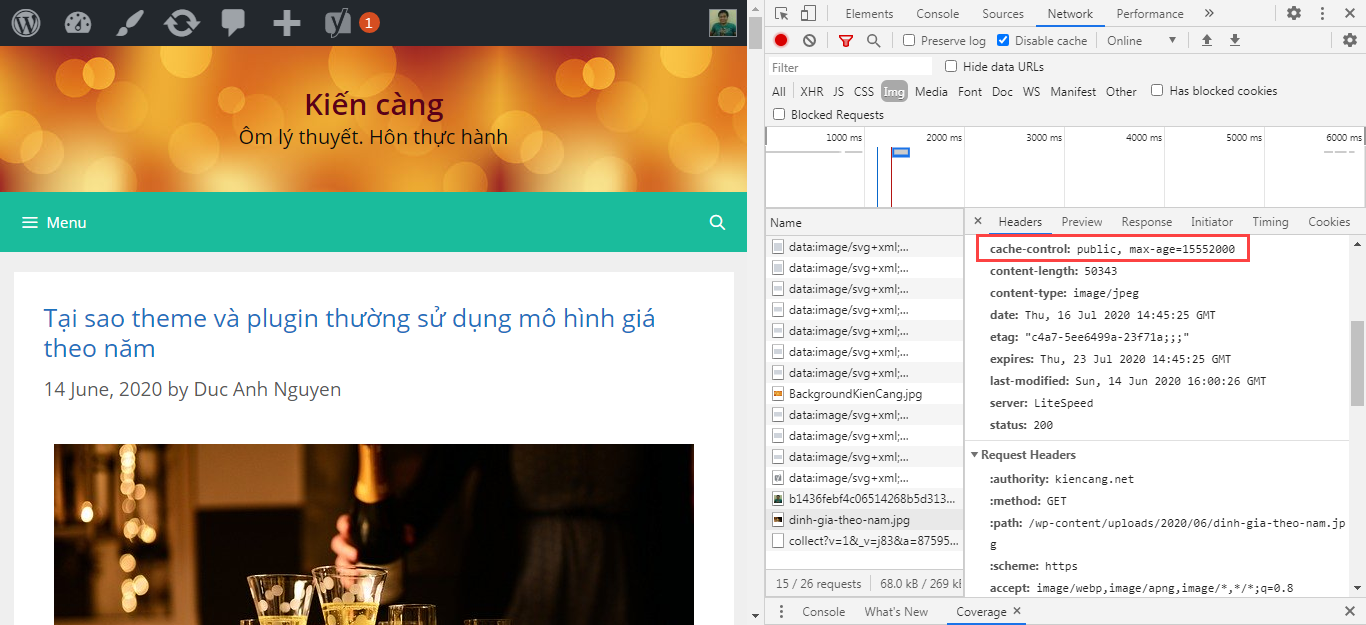1366x625 pixels.
Task: Uncheck the Disable cache checkbox
Action: (1003, 40)
